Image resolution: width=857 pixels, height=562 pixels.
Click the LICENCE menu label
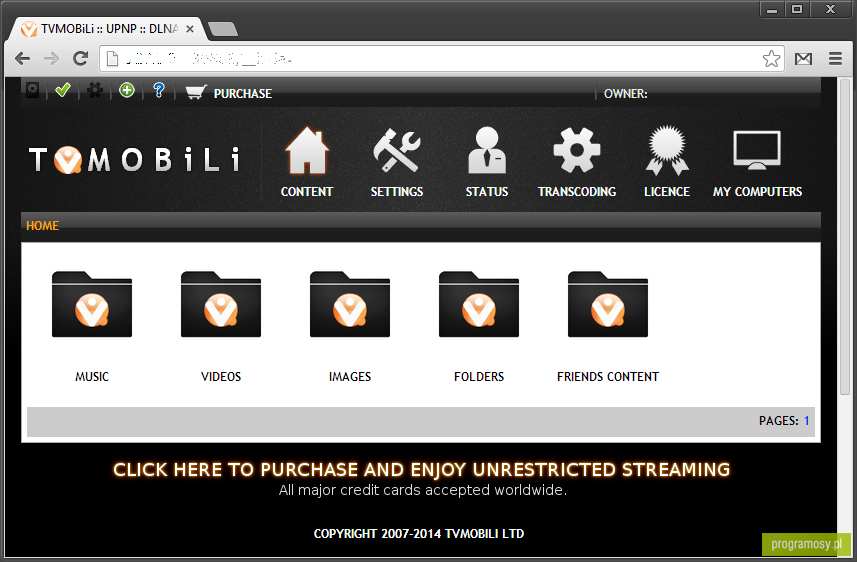point(667,192)
